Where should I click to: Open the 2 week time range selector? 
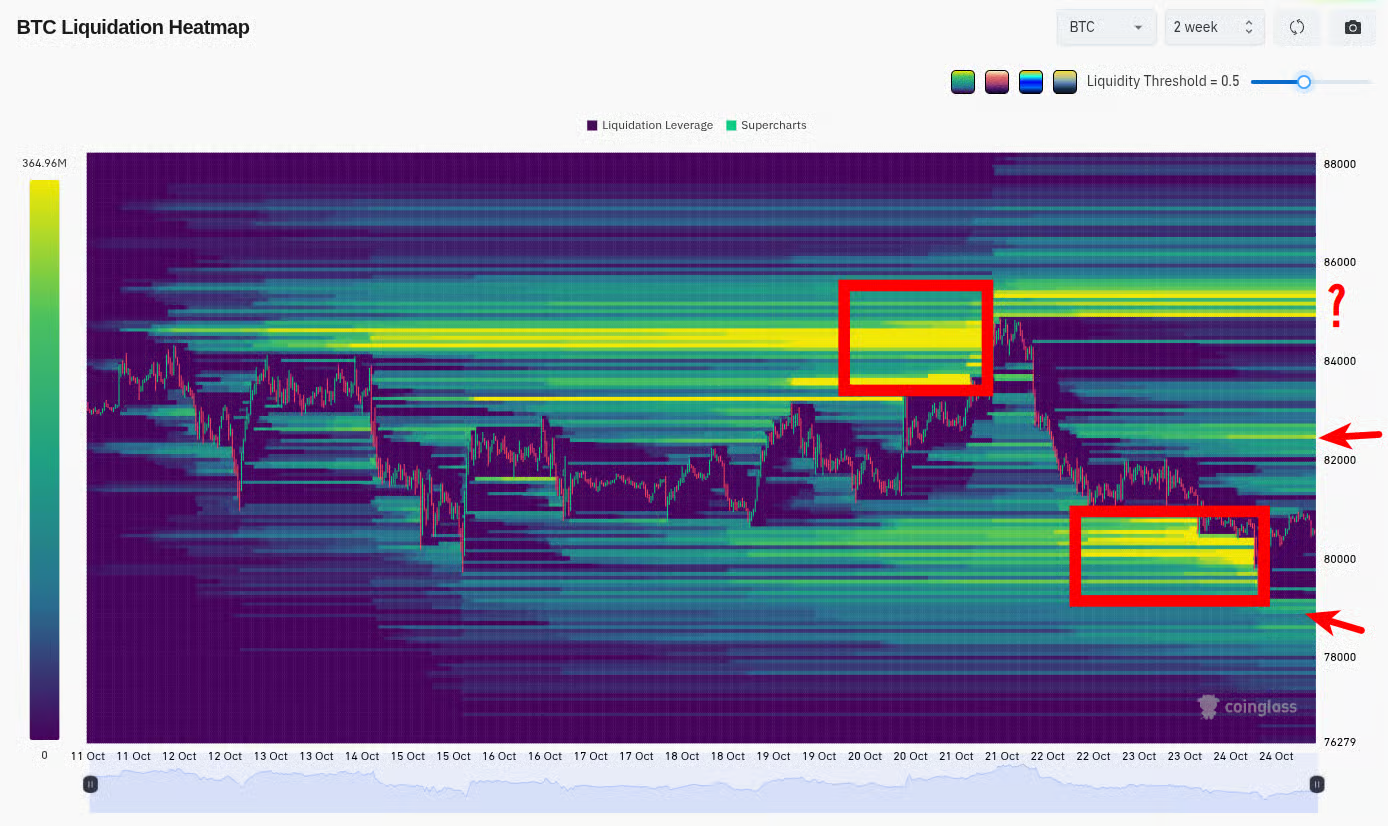[1214, 27]
